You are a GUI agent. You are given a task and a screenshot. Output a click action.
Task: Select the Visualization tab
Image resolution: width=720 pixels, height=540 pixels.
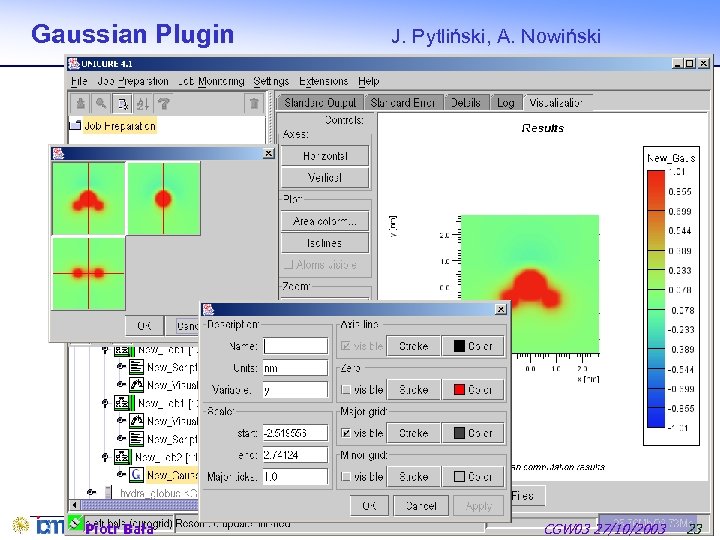[557, 102]
